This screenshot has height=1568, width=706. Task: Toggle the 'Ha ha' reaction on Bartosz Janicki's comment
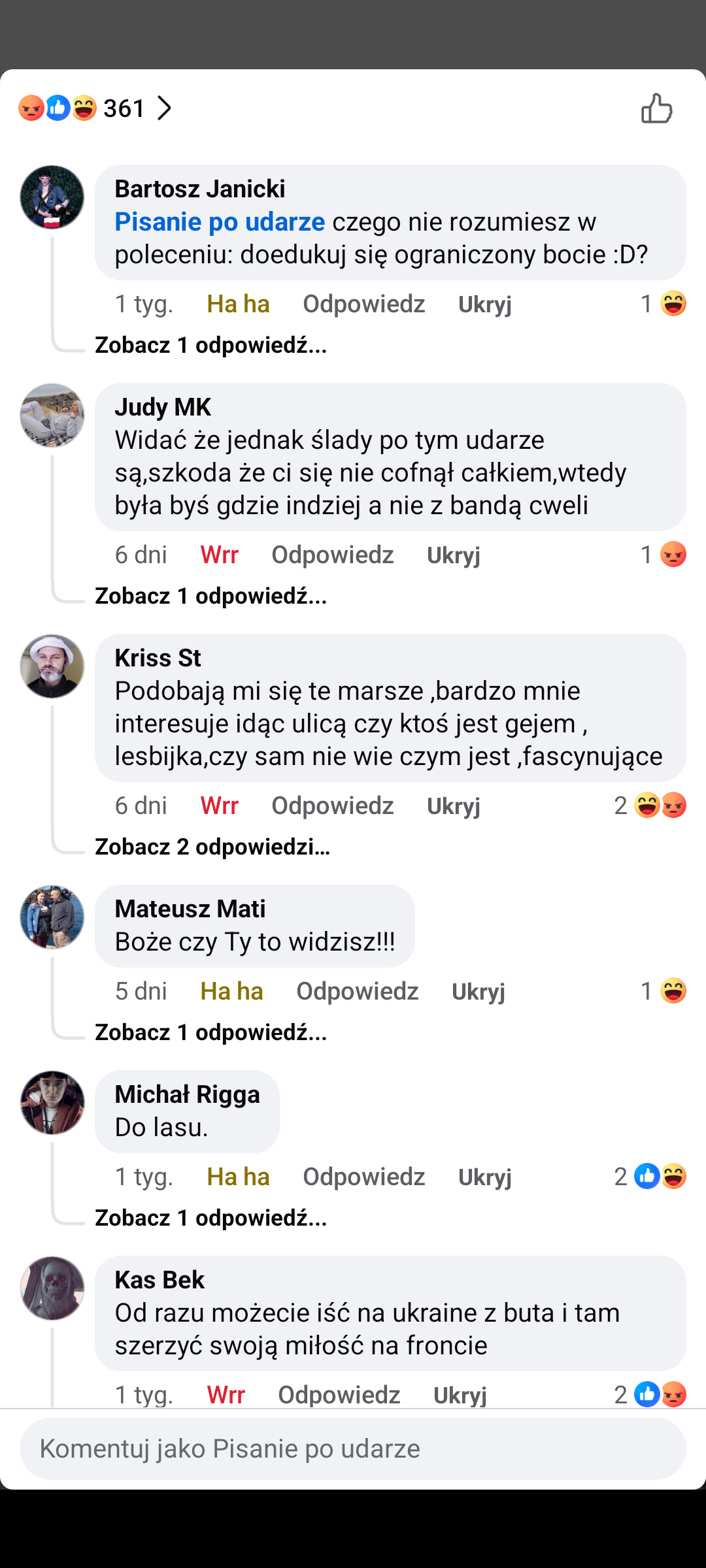tap(238, 304)
